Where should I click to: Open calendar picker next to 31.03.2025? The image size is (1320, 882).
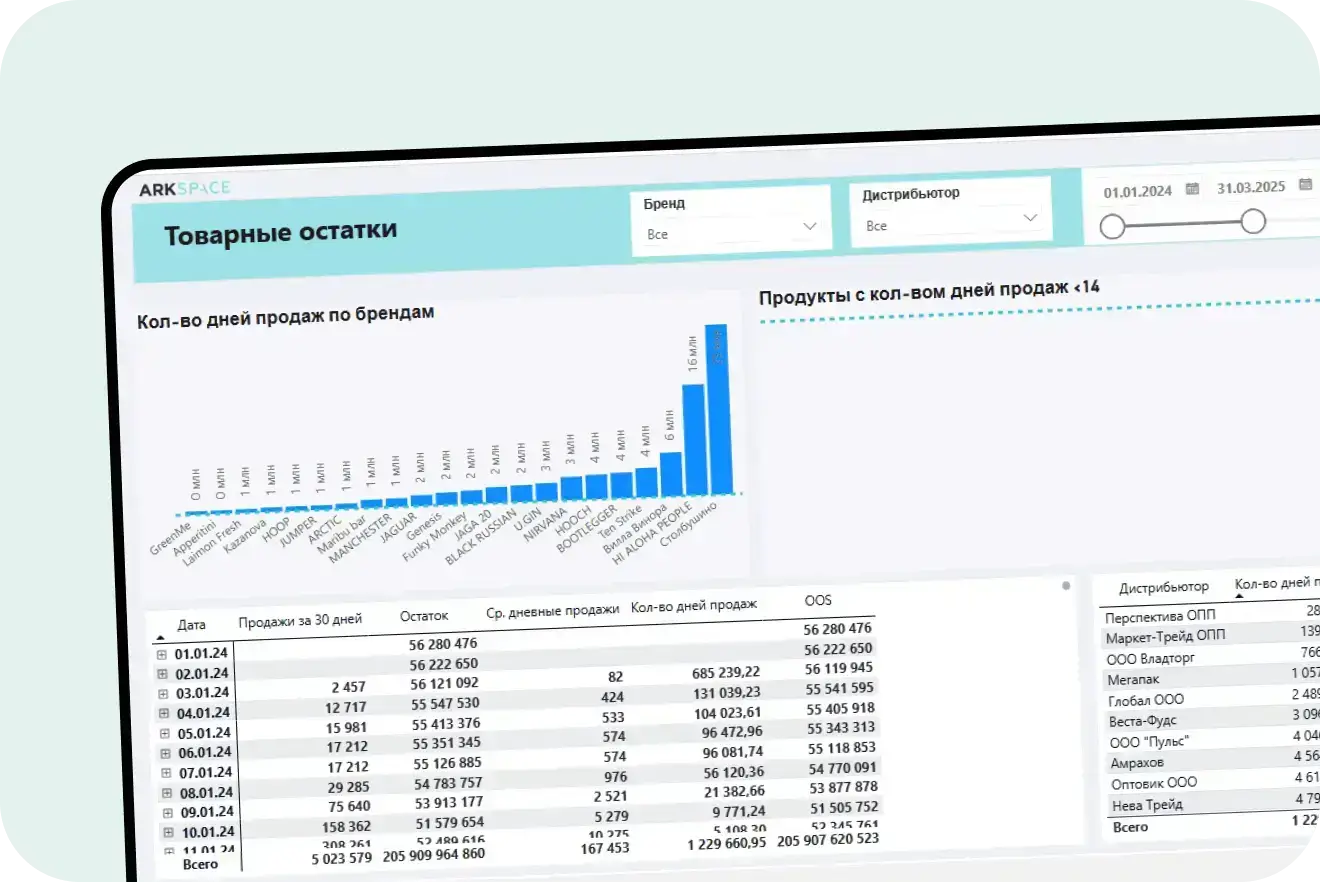1305,185
